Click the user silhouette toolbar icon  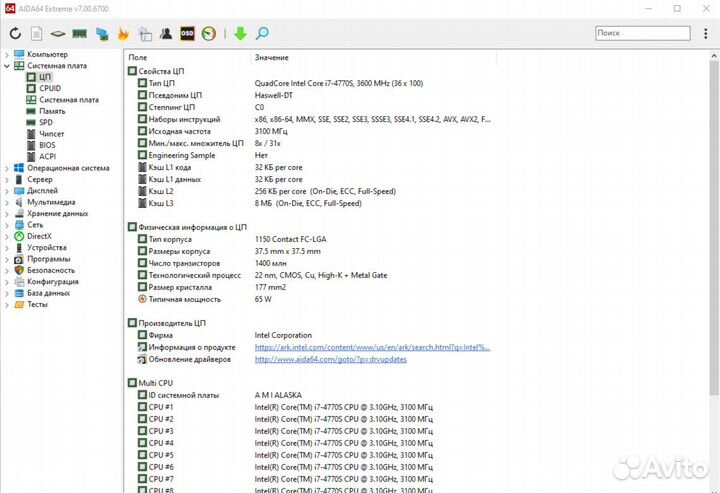(x=166, y=34)
